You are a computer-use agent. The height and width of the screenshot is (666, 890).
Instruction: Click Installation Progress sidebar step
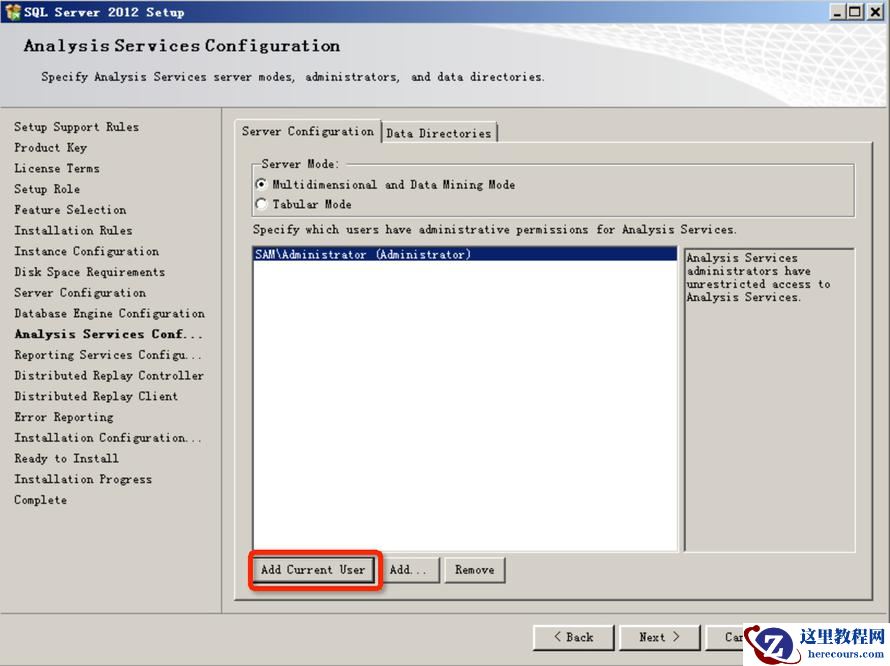pyautogui.click(x=83, y=479)
